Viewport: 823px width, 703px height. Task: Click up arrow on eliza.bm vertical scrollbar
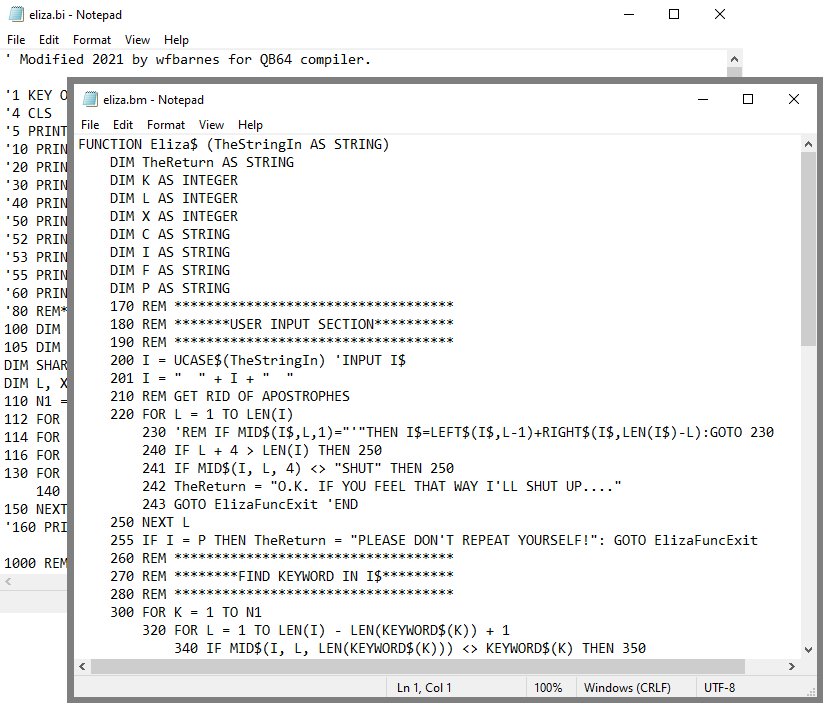pos(808,145)
